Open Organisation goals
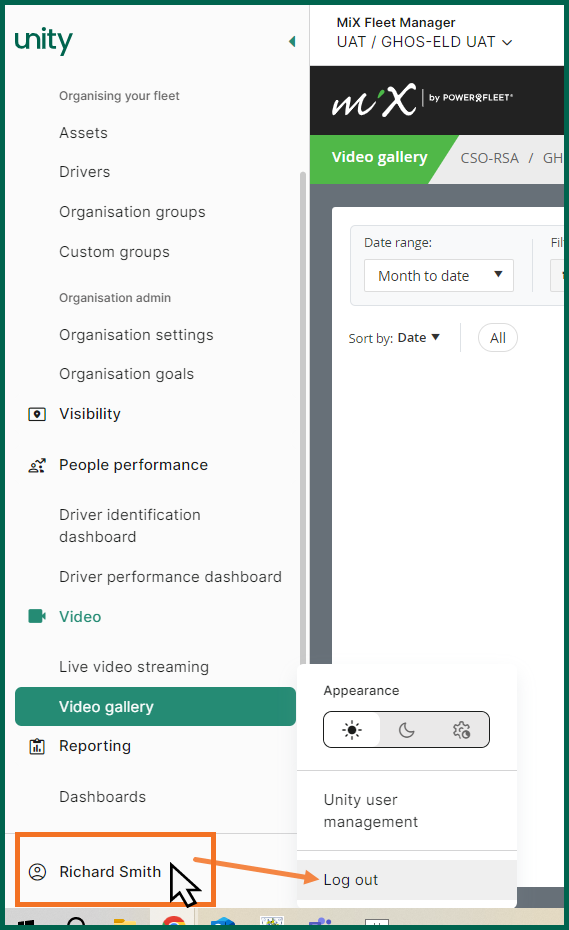The image size is (569, 930). coord(126,374)
